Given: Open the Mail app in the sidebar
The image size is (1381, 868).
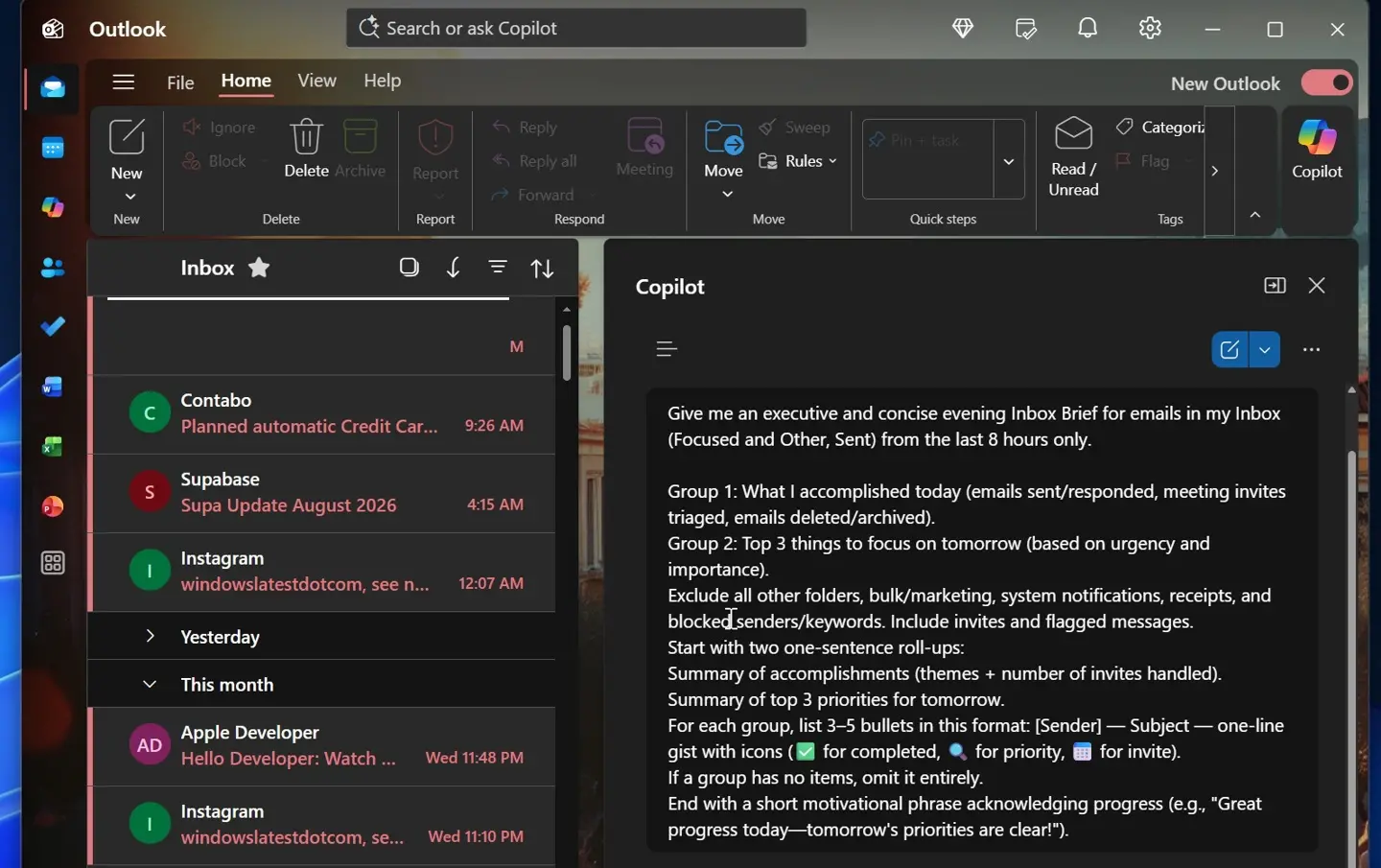Looking at the screenshot, I should tap(53, 88).
